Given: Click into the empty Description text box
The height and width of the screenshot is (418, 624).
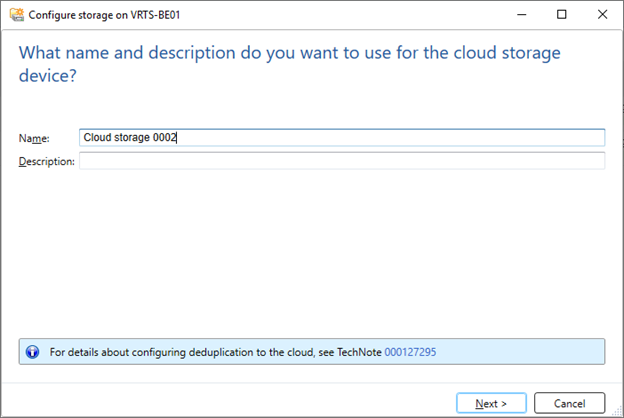Looking at the screenshot, I should [342, 161].
